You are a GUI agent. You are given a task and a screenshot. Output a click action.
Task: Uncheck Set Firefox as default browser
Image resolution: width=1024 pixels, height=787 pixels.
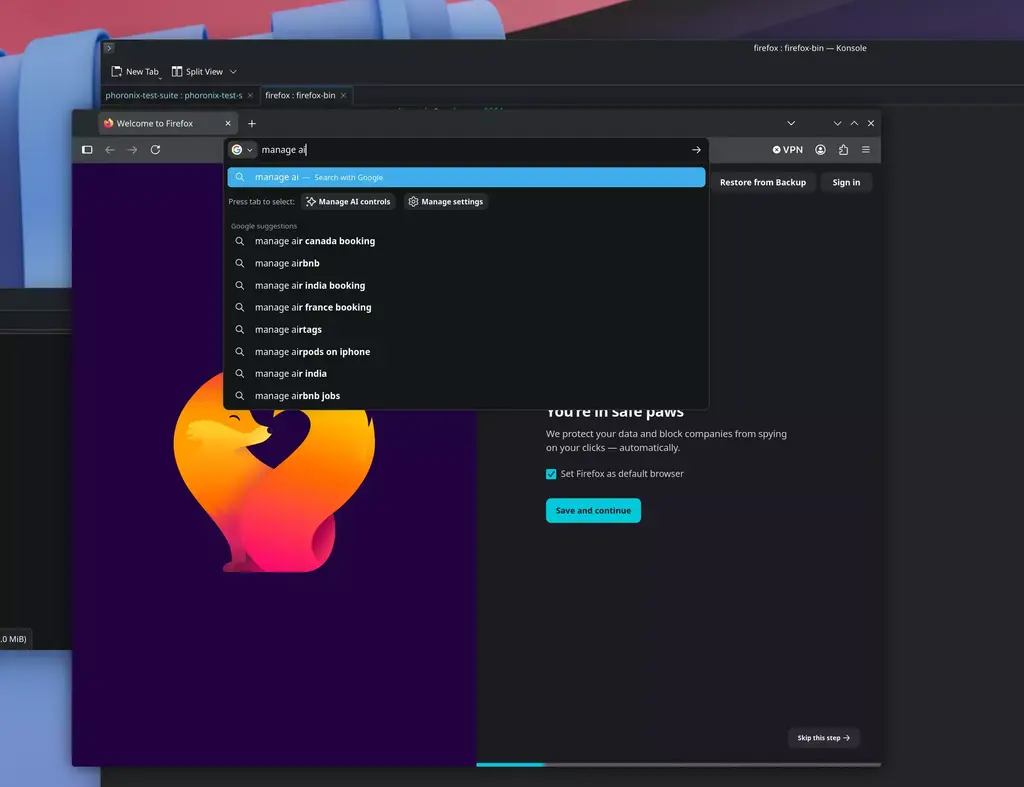[551, 474]
